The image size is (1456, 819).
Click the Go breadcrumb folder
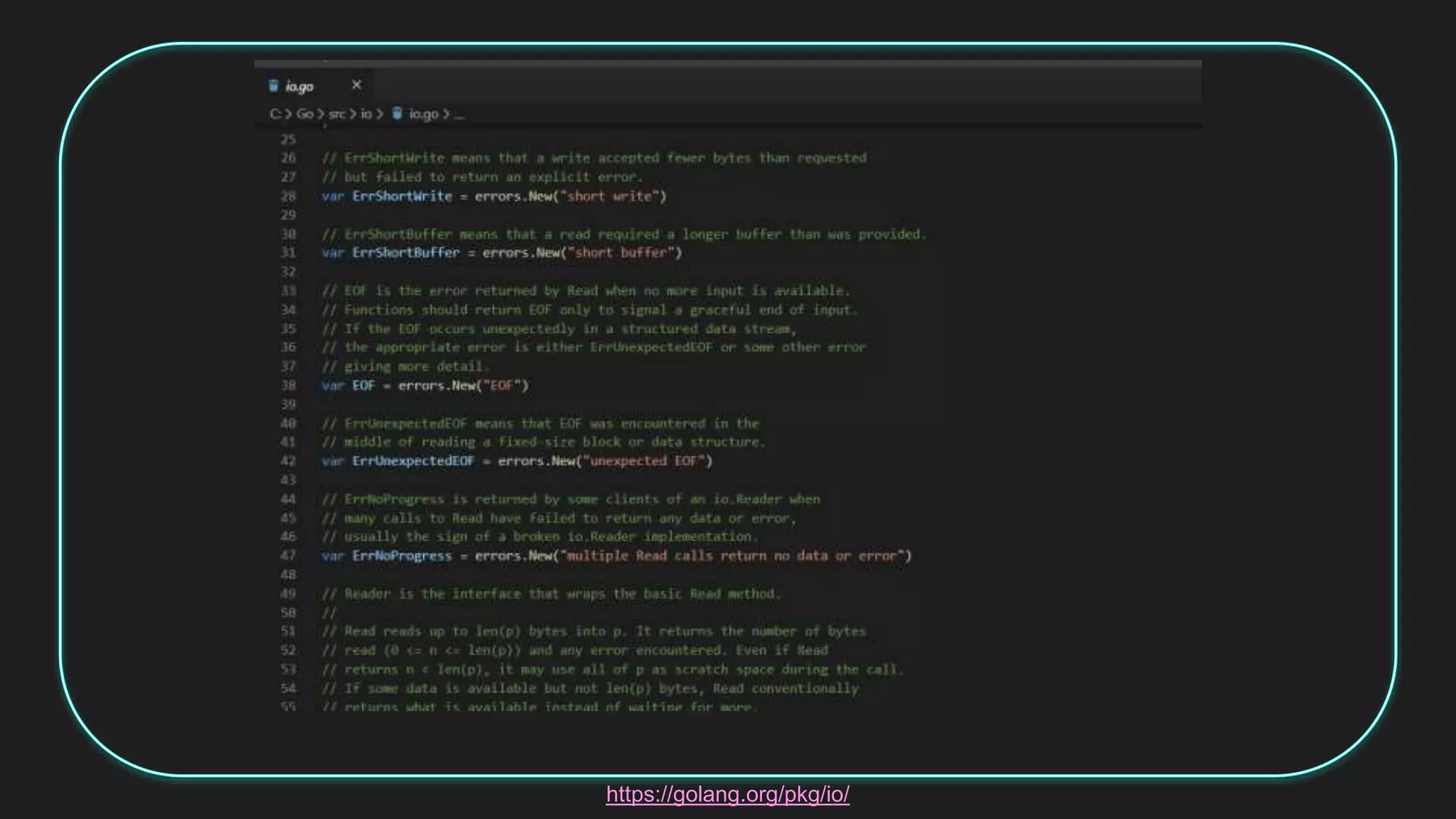click(x=304, y=114)
